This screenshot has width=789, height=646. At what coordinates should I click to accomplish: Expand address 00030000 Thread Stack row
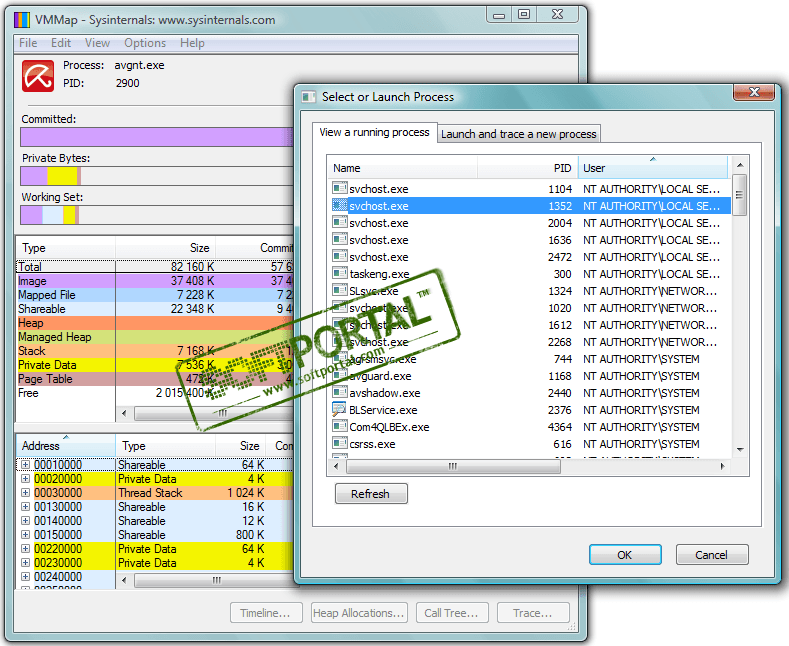click(x=25, y=493)
